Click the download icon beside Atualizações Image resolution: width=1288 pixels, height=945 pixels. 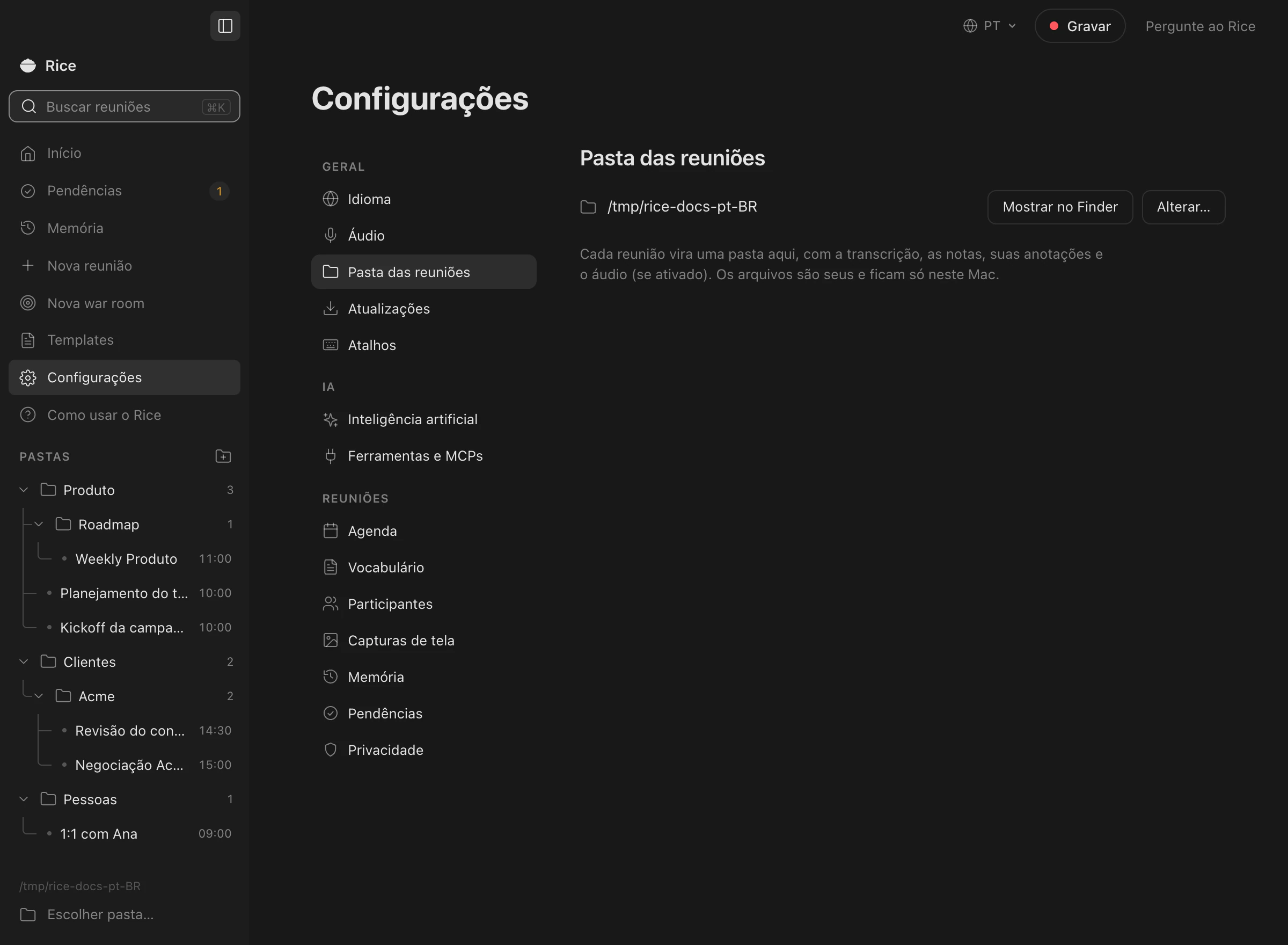click(x=331, y=308)
